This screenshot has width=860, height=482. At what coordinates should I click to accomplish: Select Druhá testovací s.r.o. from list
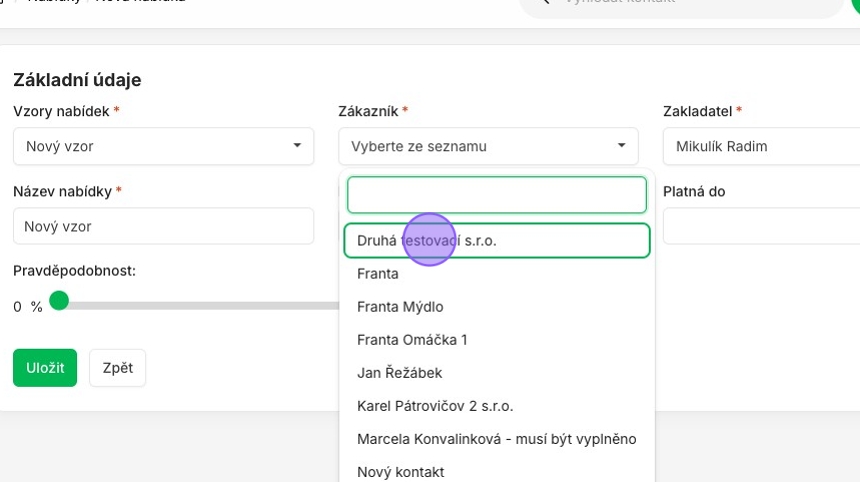coord(496,241)
